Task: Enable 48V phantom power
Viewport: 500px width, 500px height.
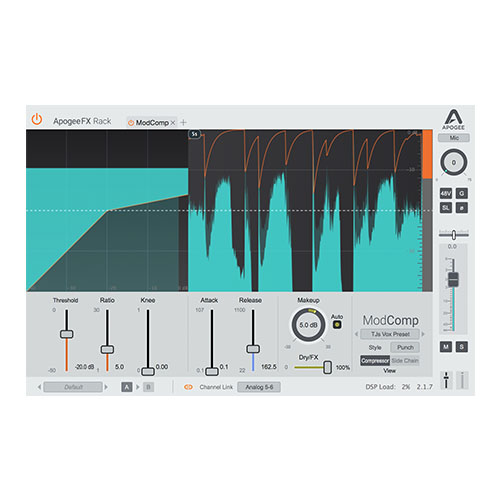Action: pos(446,193)
